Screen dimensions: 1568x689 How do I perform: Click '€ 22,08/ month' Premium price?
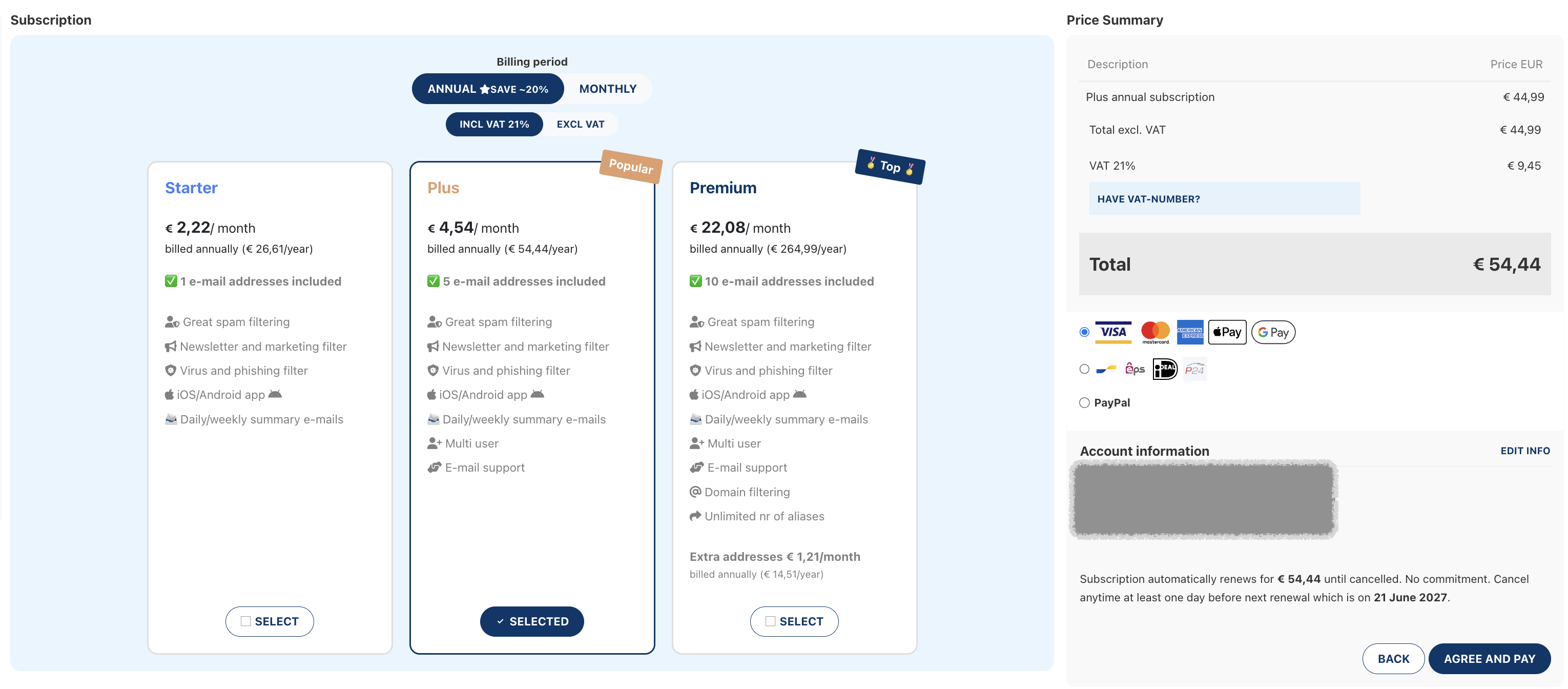point(739,228)
